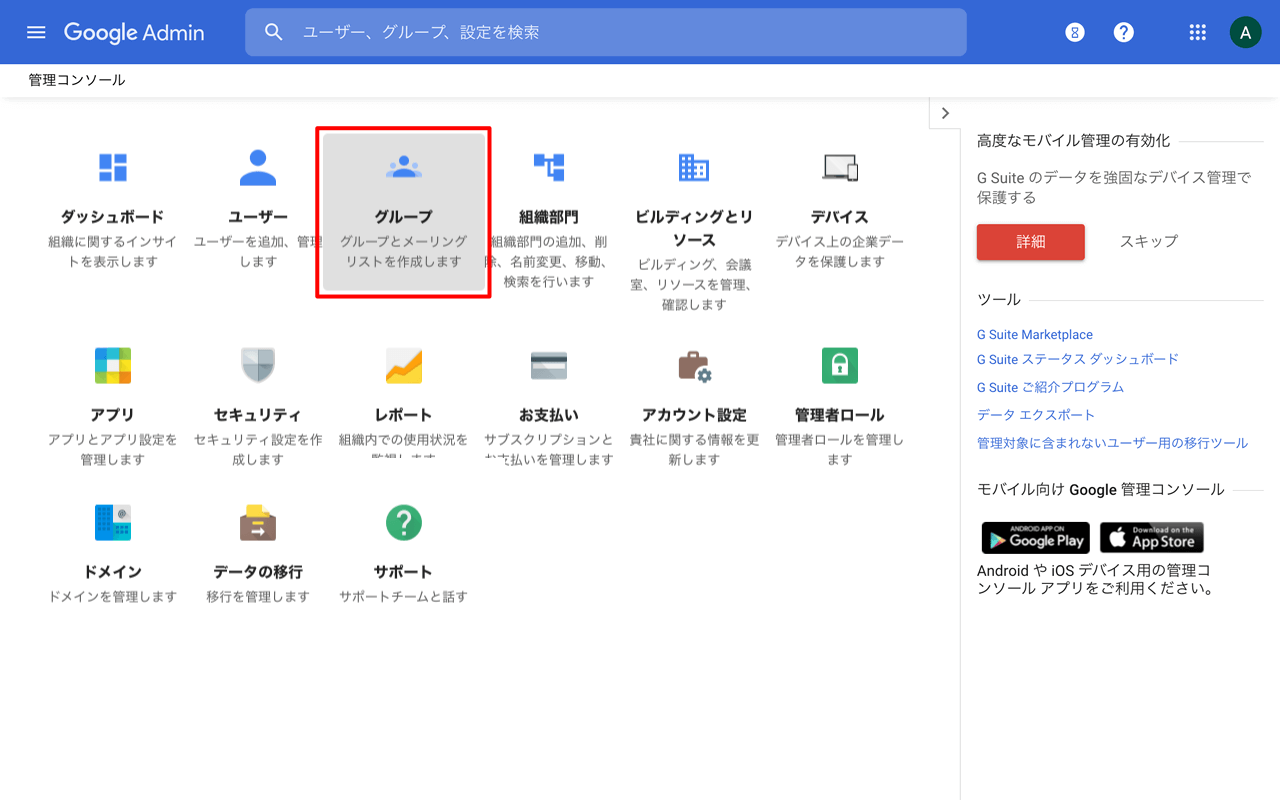The width and height of the screenshot is (1280, 800).
Task: Click the デバイス label text
Action: pyautogui.click(x=840, y=217)
